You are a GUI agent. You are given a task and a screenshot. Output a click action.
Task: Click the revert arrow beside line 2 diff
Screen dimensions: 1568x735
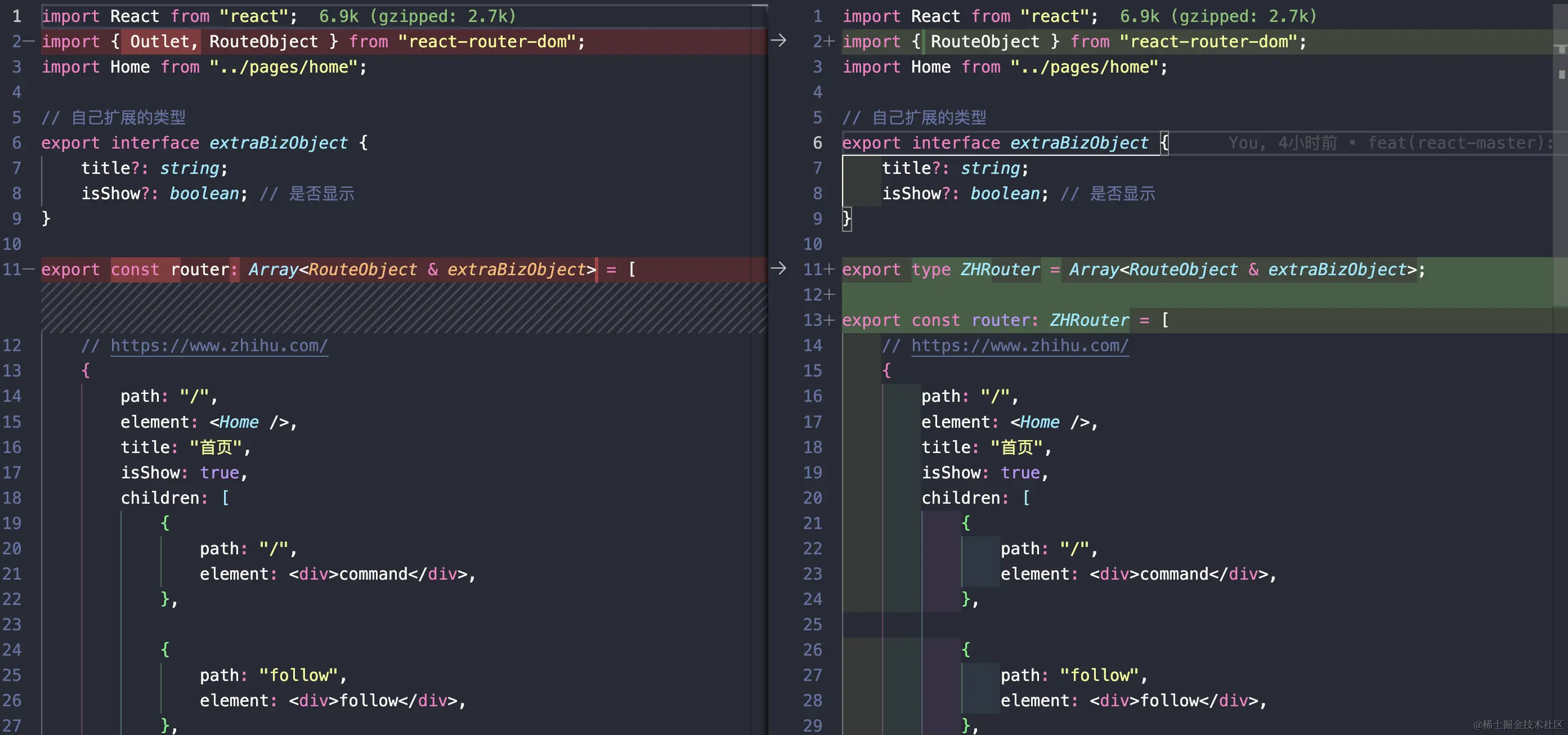[778, 41]
